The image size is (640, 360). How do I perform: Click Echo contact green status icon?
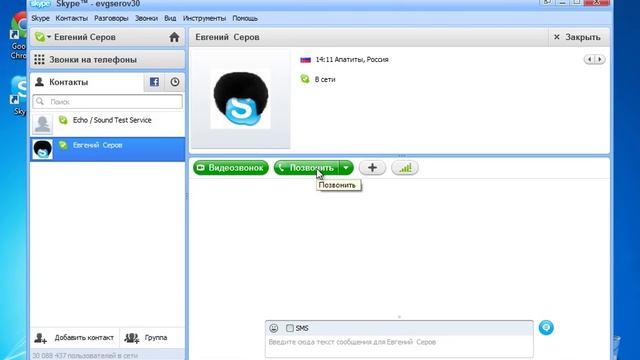click(x=63, y=120)
